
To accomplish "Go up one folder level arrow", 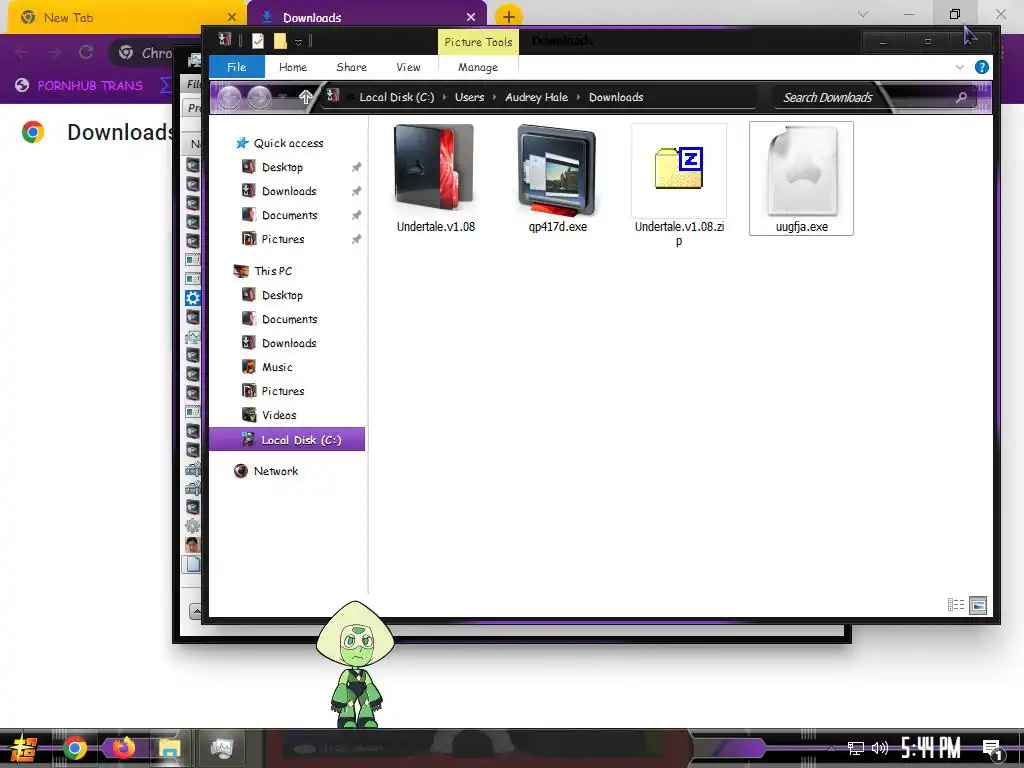I will click(x=305, y=97).
